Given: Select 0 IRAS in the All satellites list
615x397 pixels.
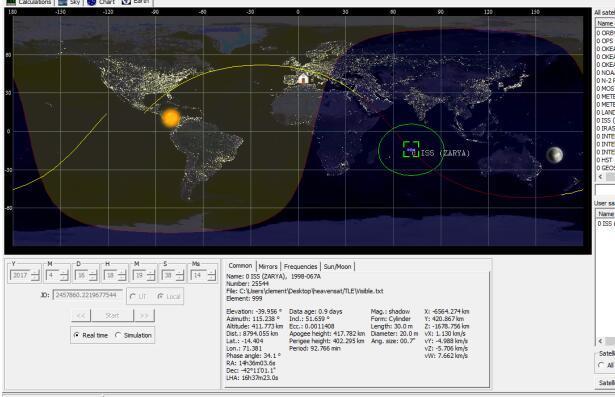Looking at the screenshot, I should [x=605, y=128].
